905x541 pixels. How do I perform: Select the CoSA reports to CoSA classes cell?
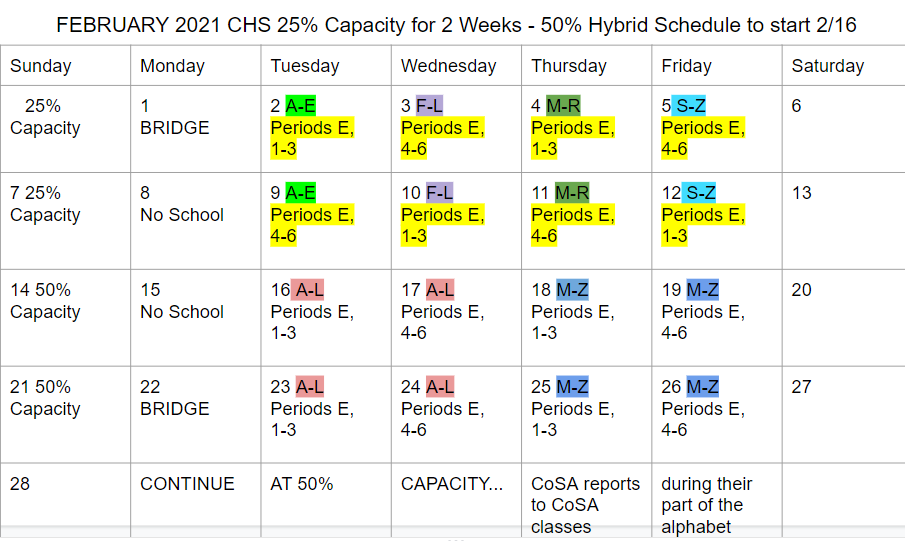[585, 505]
